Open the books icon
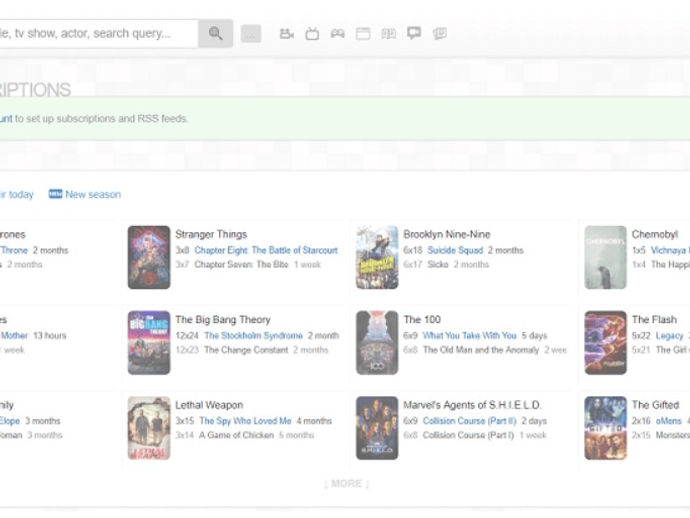 [x=389, y=33]
